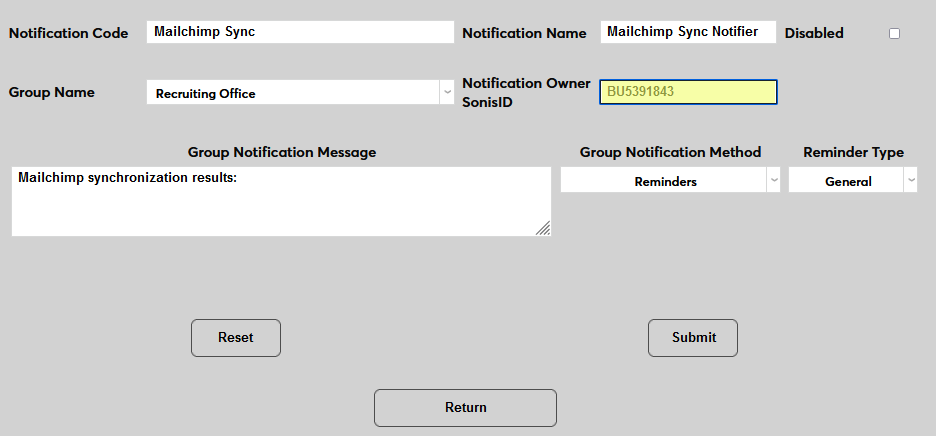This screenshot has height=436, width=936.
Task: Click the Group Notification Method heading
Action: [670, 152]
